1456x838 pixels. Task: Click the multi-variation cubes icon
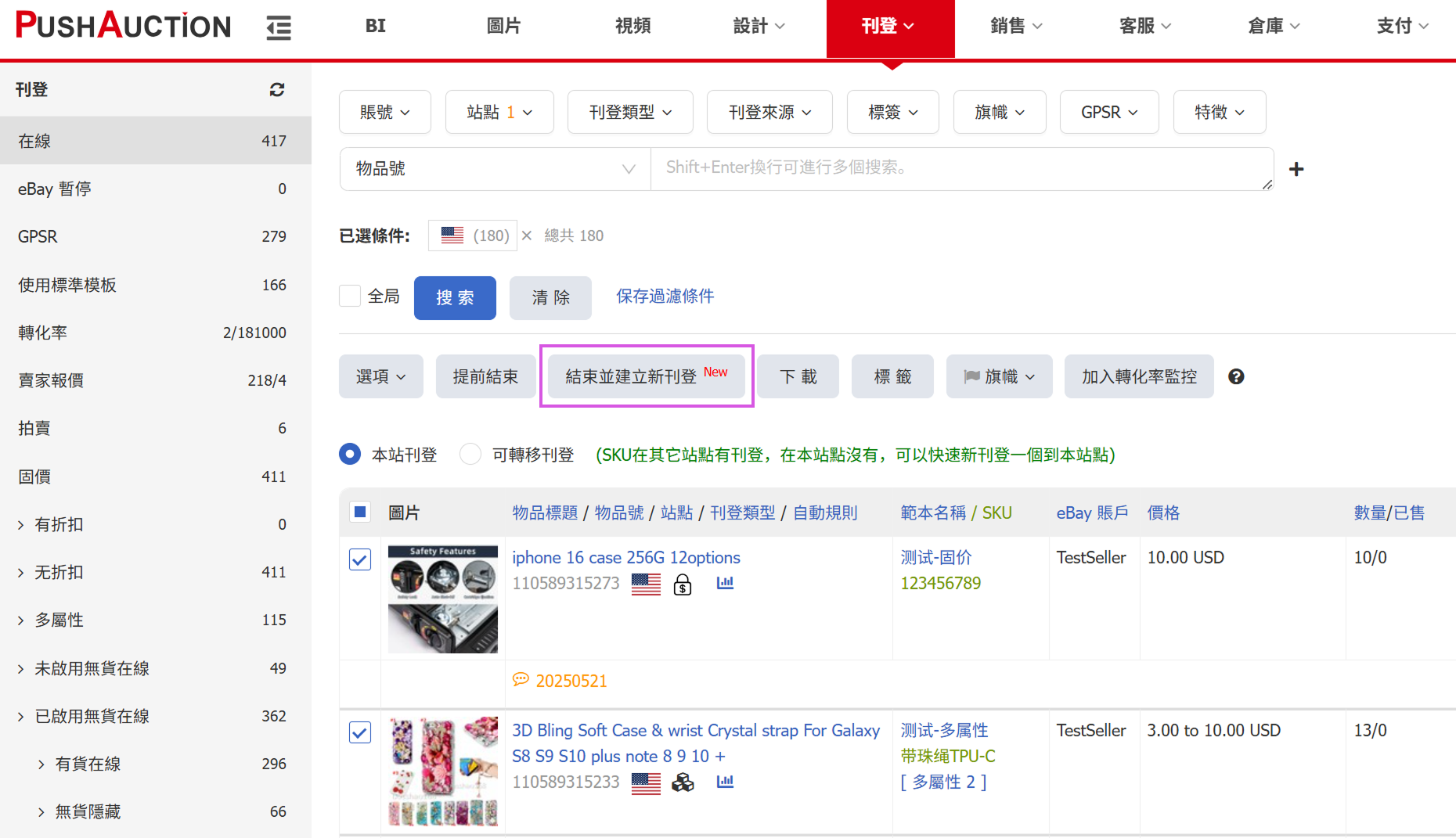tap(683, 782)
